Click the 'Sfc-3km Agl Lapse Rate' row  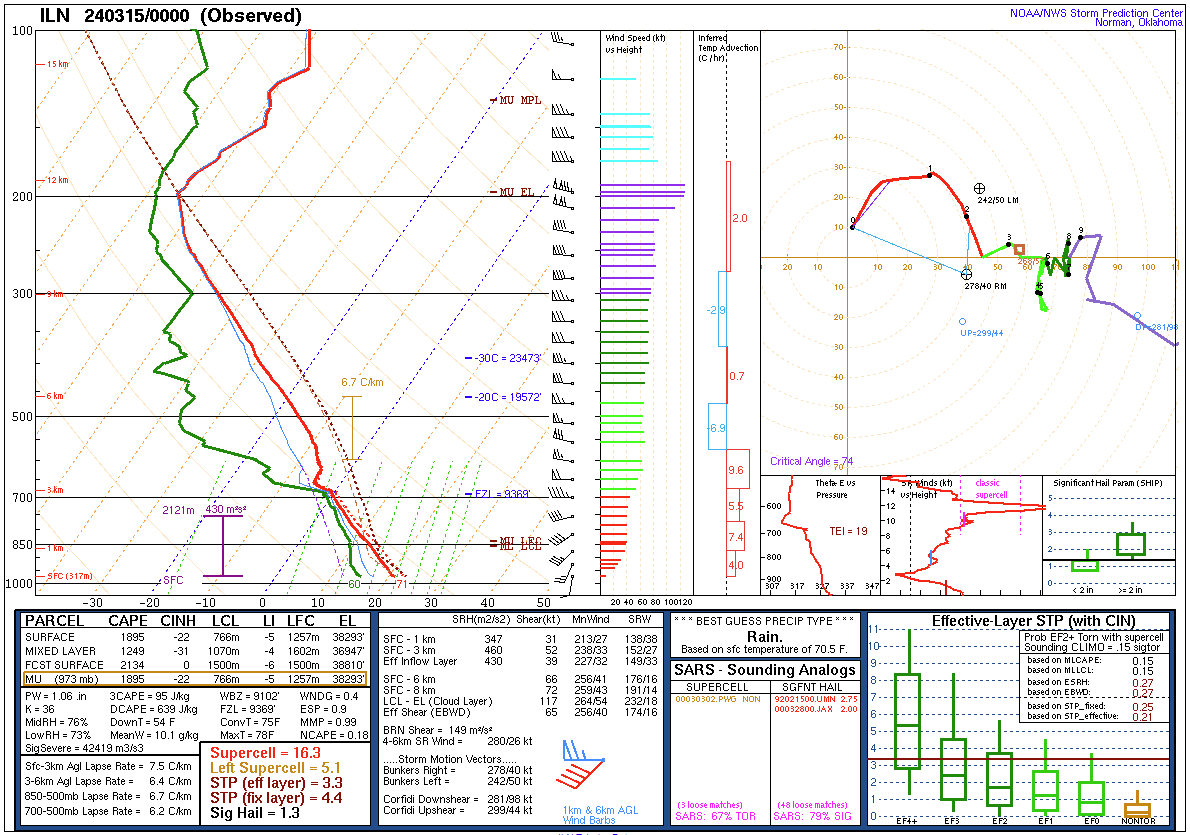pyautogui.click(x=108, y=766)
